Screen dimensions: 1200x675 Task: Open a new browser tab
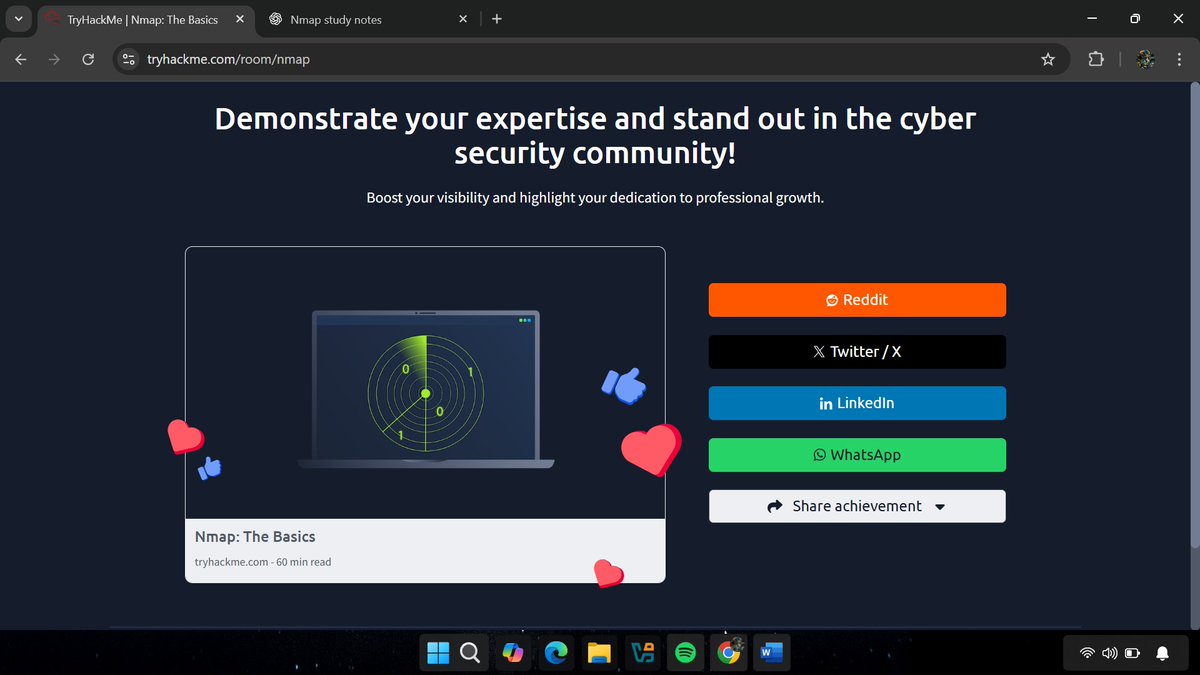click(497, 19)
